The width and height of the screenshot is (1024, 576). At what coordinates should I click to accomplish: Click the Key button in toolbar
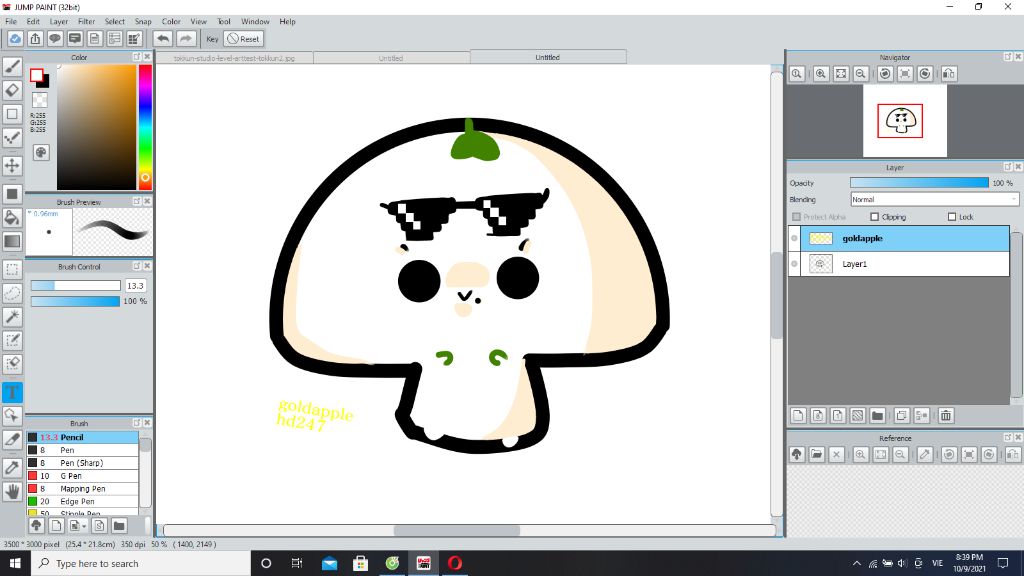click(x=212, y=39)
